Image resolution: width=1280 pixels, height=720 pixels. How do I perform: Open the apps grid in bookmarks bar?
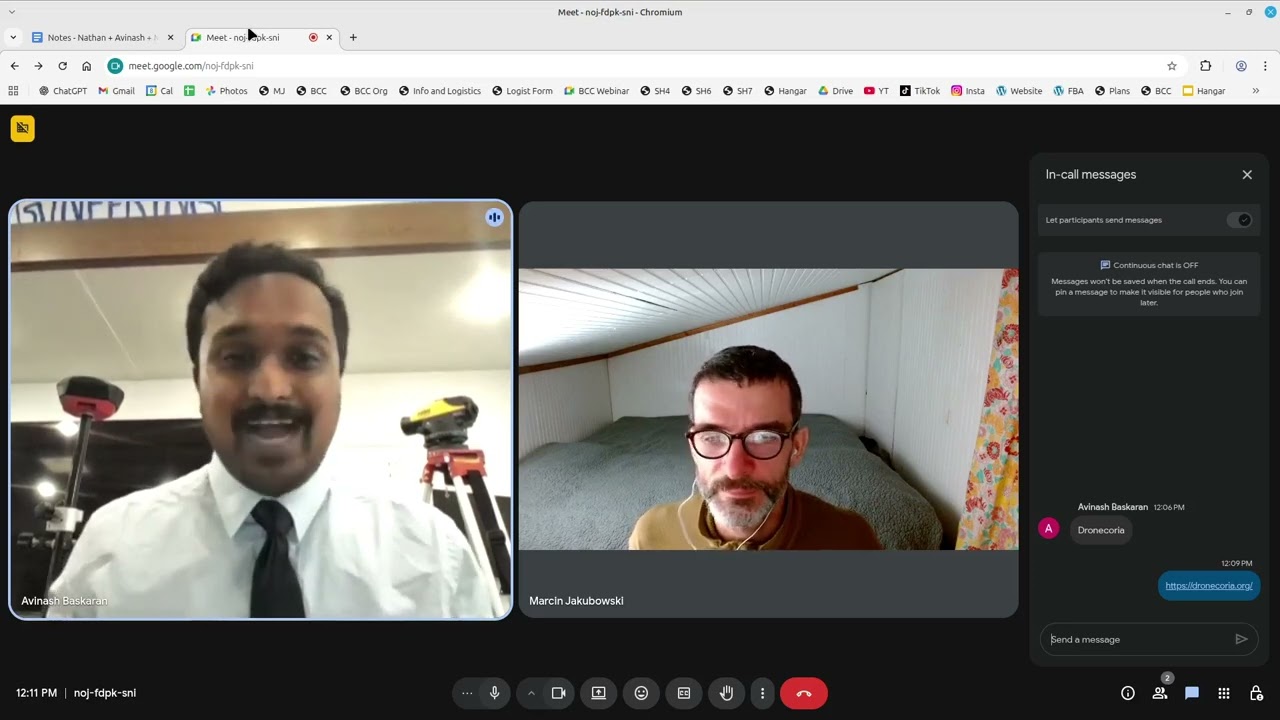pyautogui.click(x=13, y=91)
